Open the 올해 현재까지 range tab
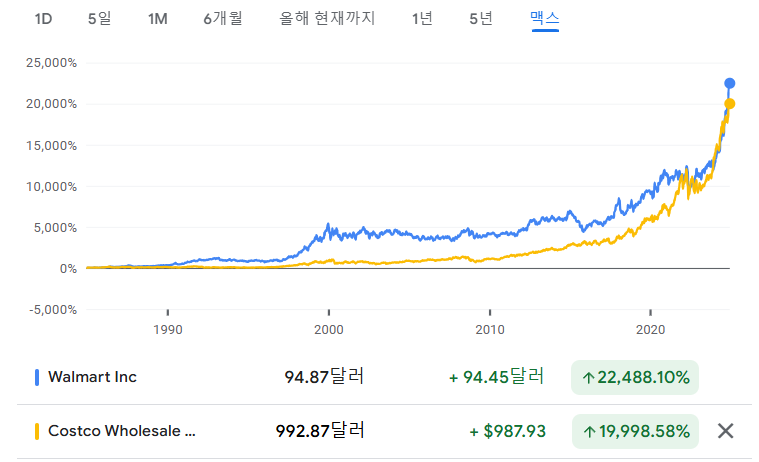759x462 pixels. tap(327, 20)
